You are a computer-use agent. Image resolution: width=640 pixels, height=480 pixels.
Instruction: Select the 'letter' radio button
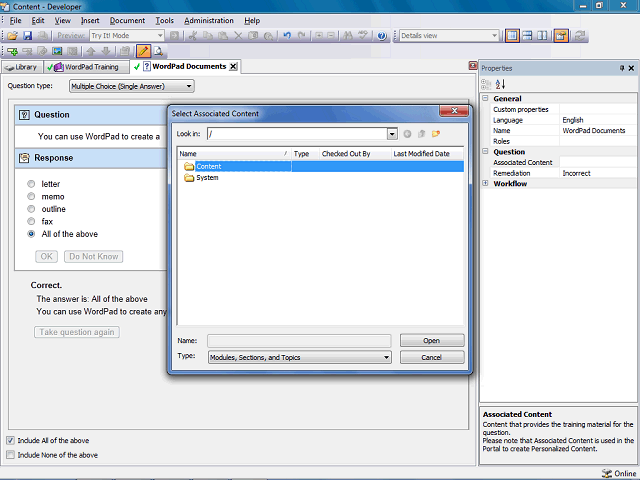(x=31, y=184)
